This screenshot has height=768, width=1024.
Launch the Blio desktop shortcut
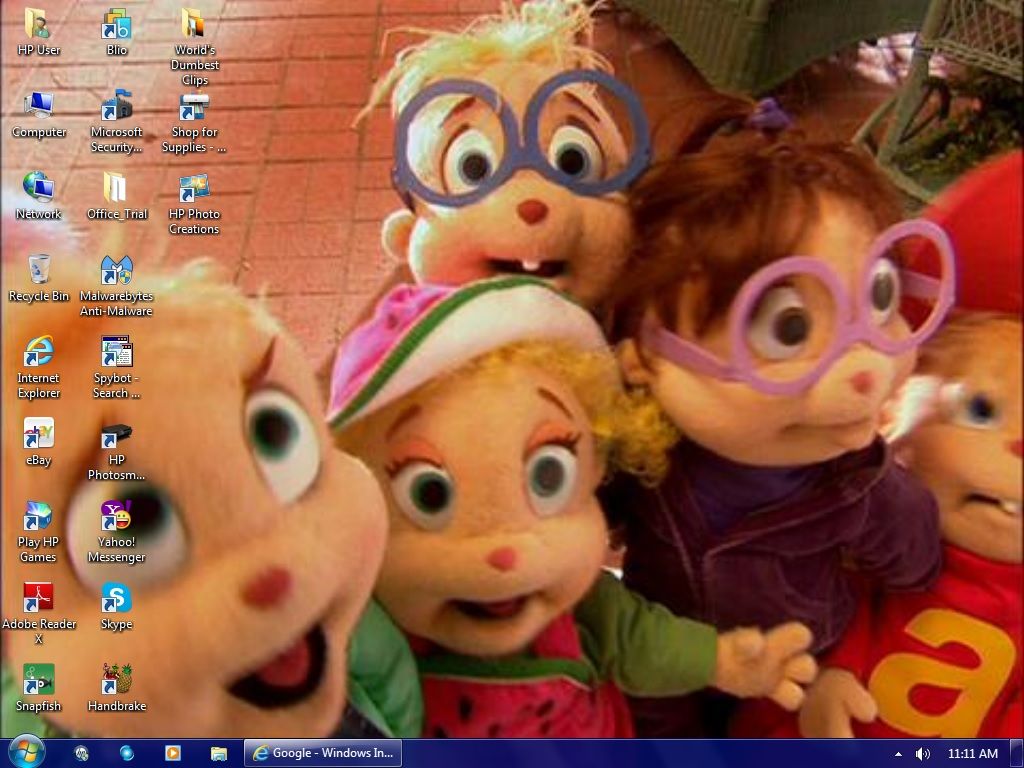(x=116, y=31)
